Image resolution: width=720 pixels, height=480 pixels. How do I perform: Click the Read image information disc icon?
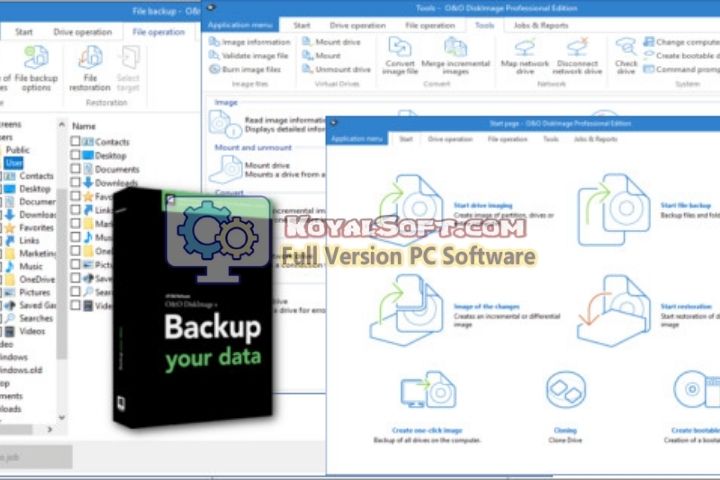point(225,124)
